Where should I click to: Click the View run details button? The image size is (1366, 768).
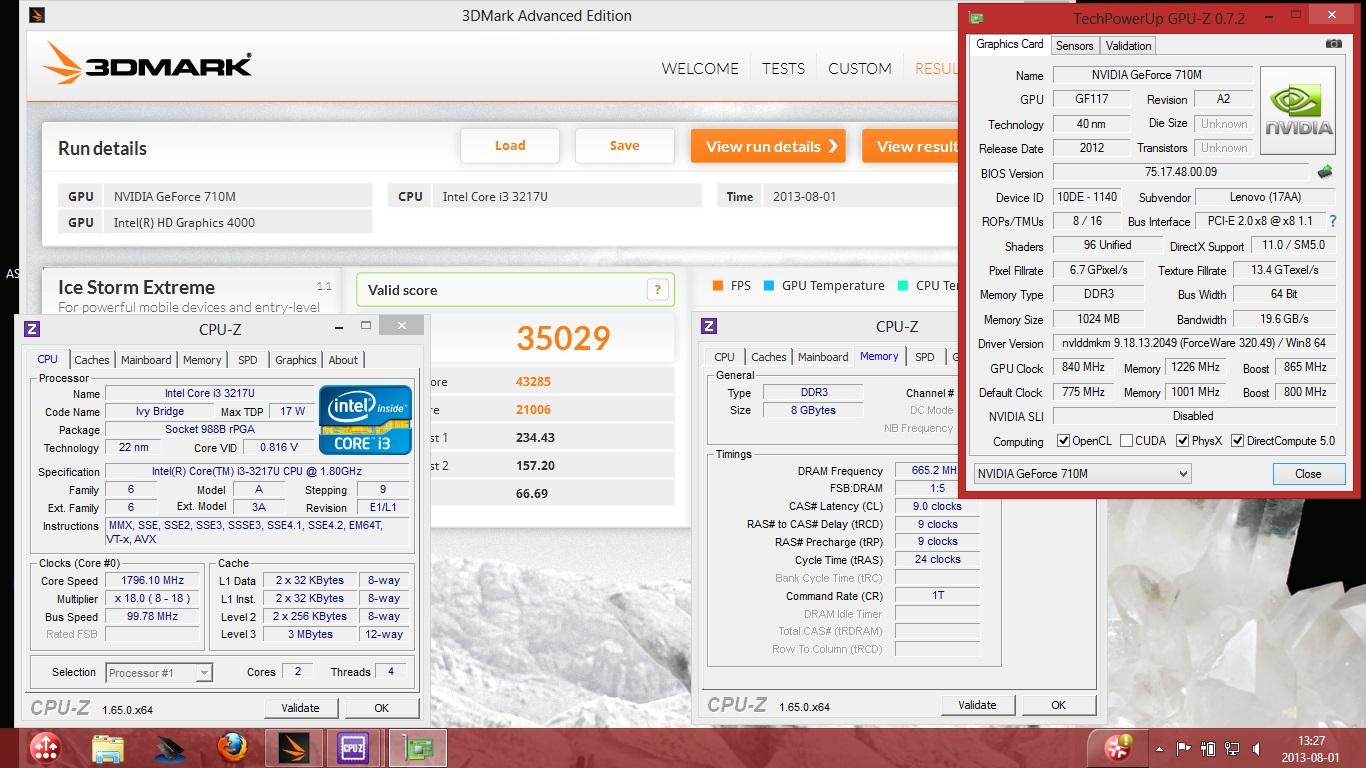[768, 146]
